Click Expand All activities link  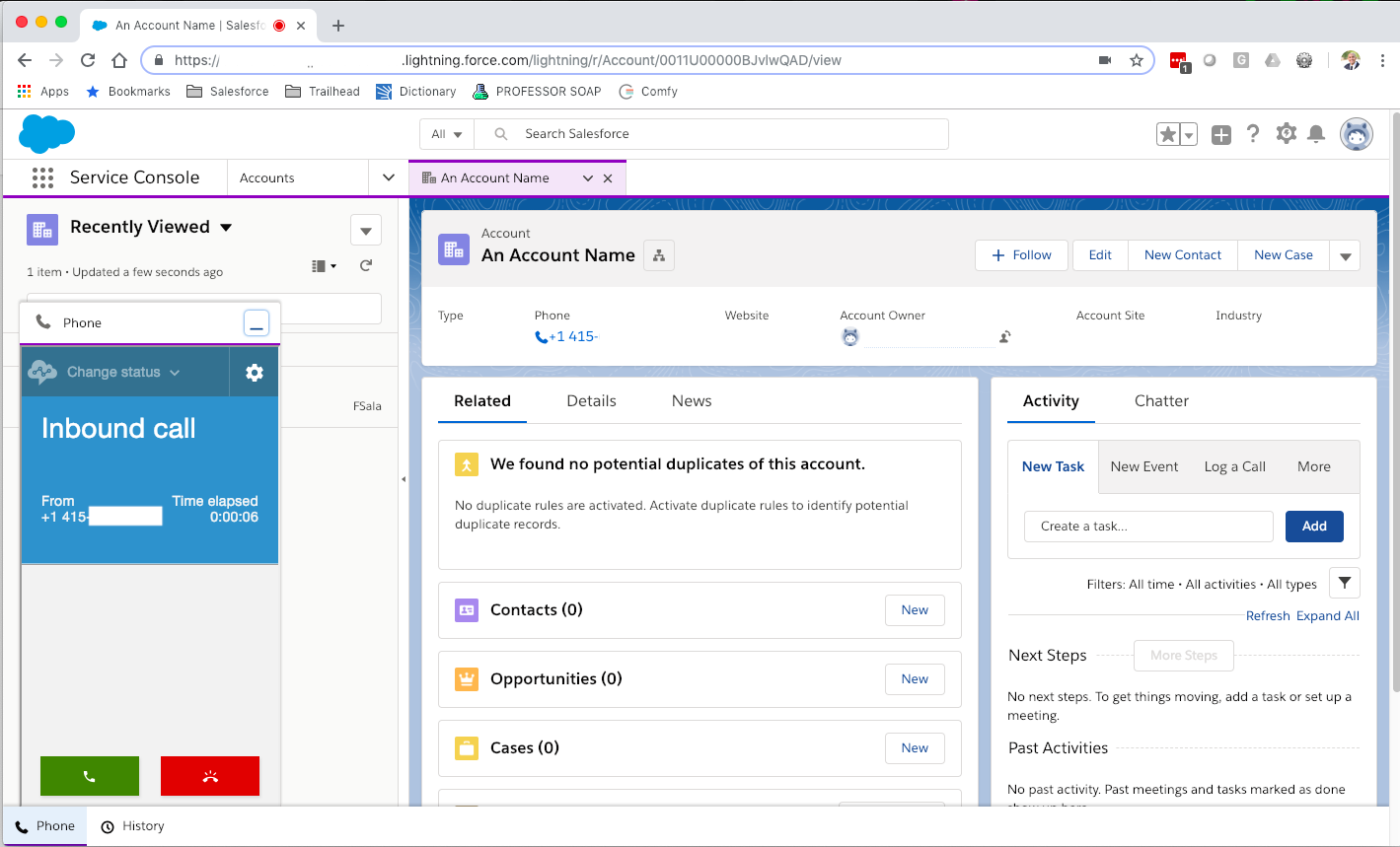1328,616
